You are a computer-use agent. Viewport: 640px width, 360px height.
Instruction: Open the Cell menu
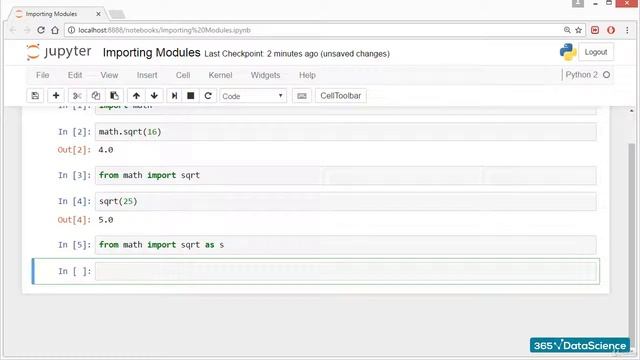pyautogui.click(x=183, y=75)
